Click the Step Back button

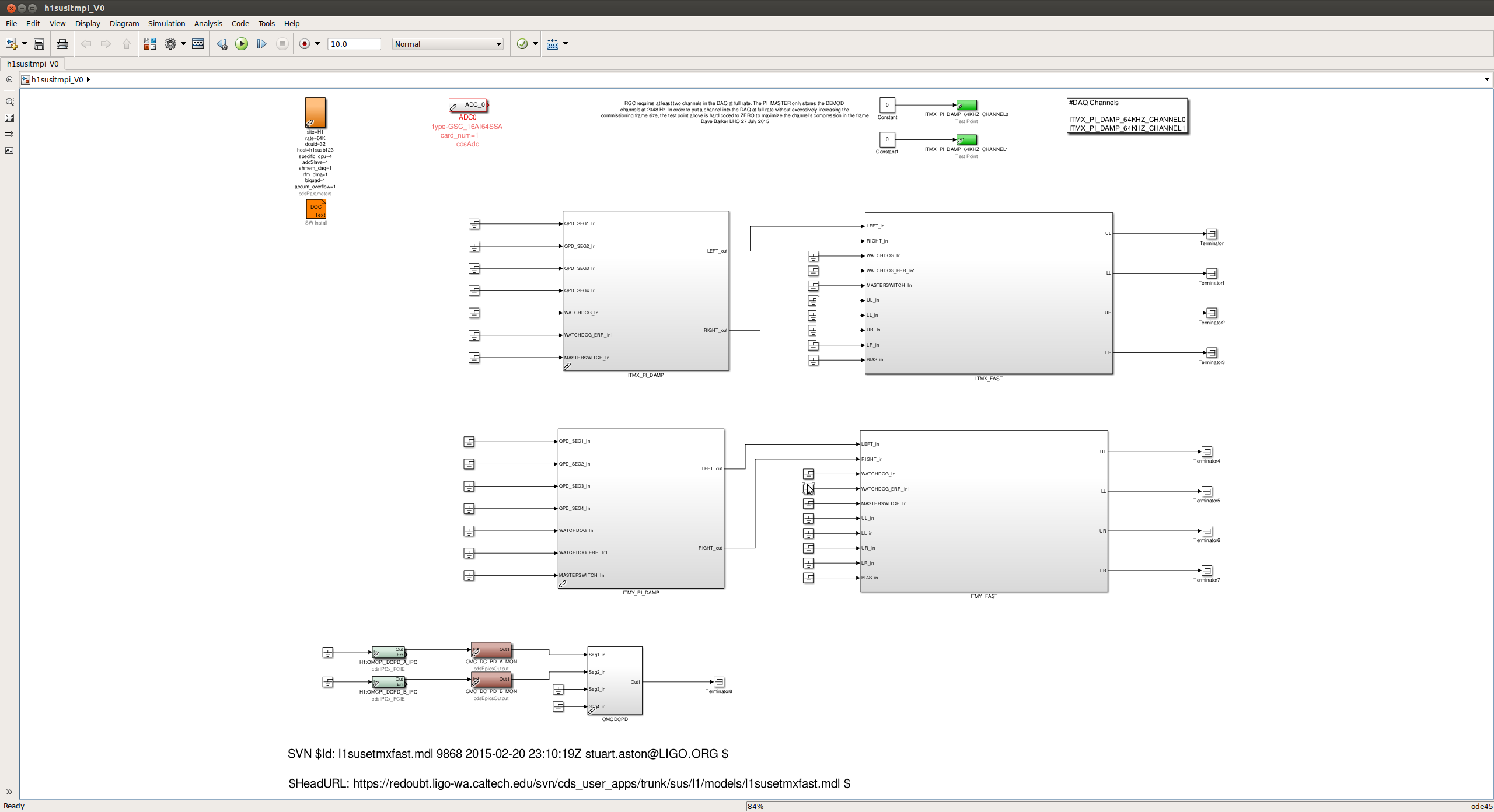222,44
